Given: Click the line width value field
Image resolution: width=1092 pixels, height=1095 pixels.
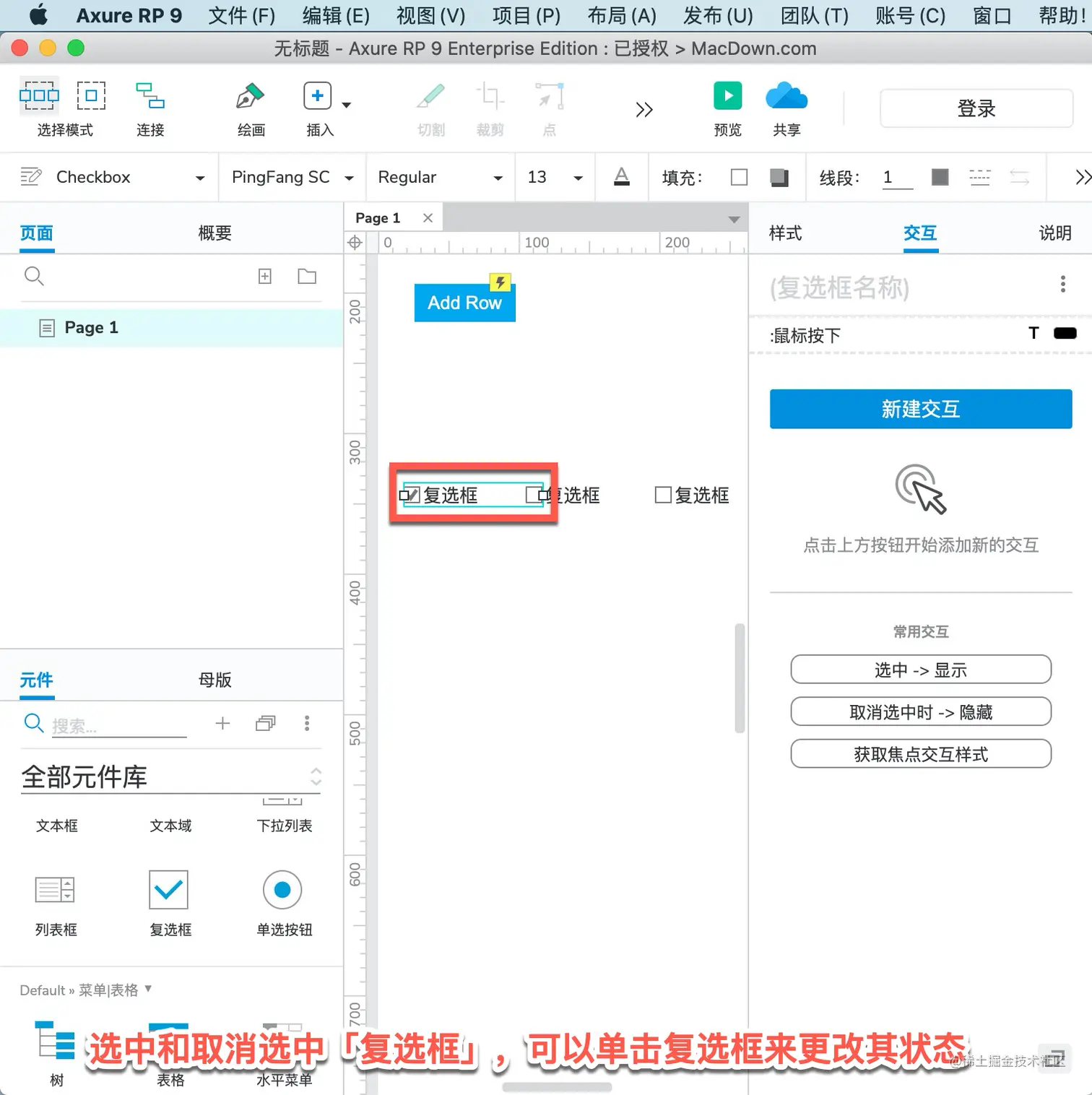Looking at the screenshot, I should point(898,177).
